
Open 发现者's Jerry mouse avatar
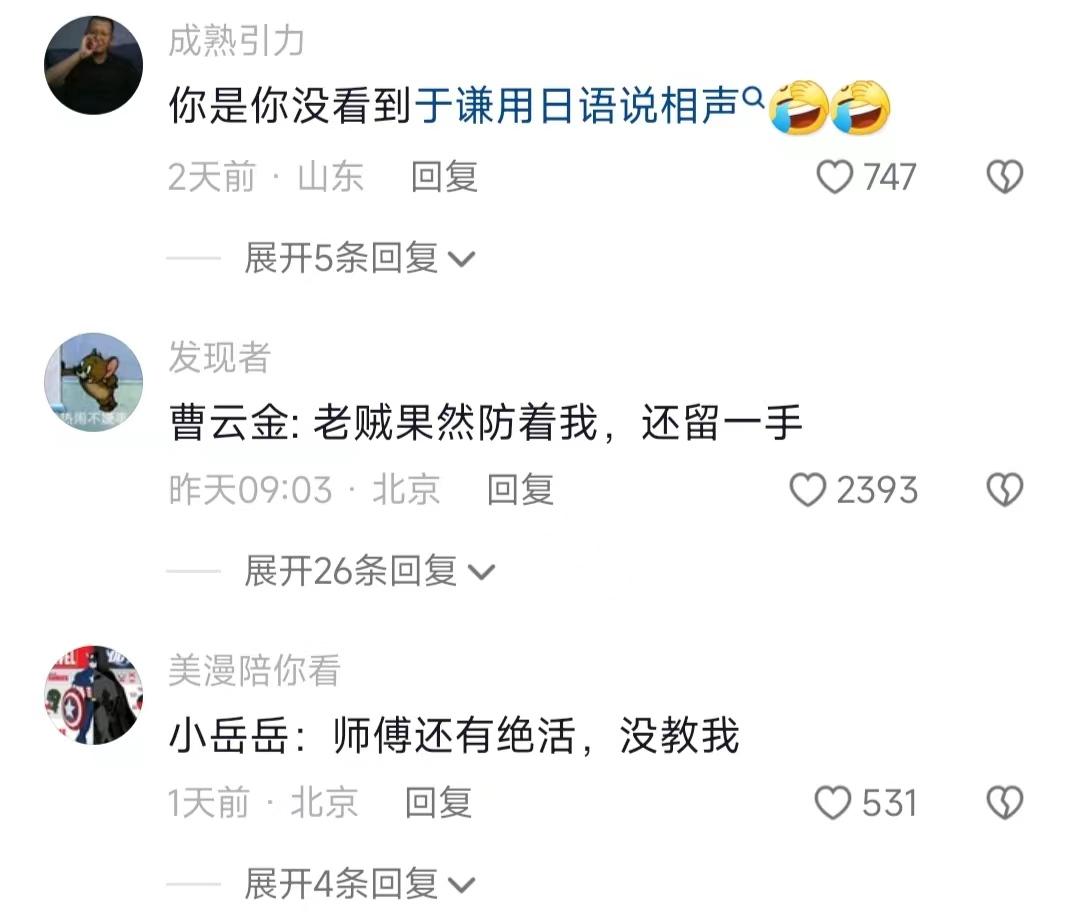point(93,382)
